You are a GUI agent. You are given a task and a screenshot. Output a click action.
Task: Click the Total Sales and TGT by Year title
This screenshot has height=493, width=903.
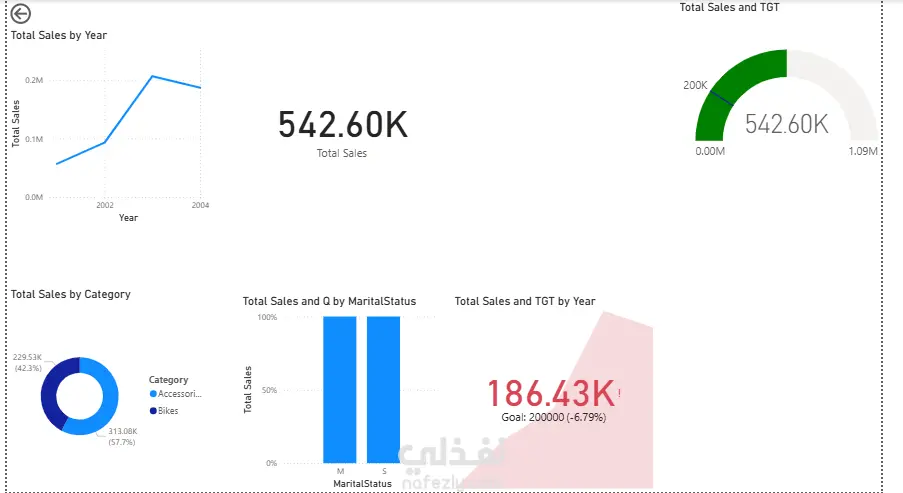525,301
